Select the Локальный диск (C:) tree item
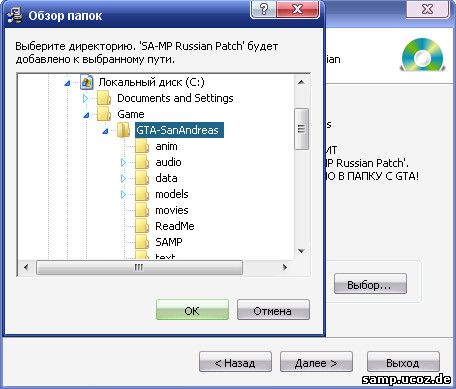The height and width of the screenshot is (389, 456). [152, 82]
